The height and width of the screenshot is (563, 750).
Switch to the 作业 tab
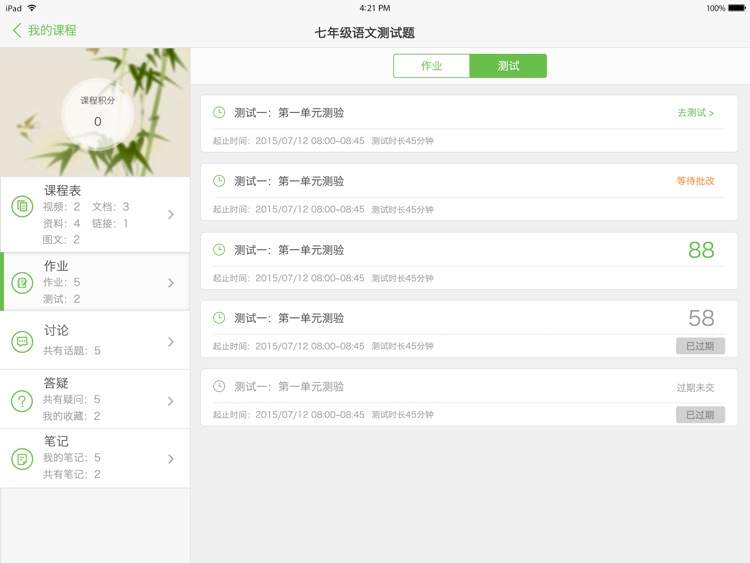click(x=431, y=66)
